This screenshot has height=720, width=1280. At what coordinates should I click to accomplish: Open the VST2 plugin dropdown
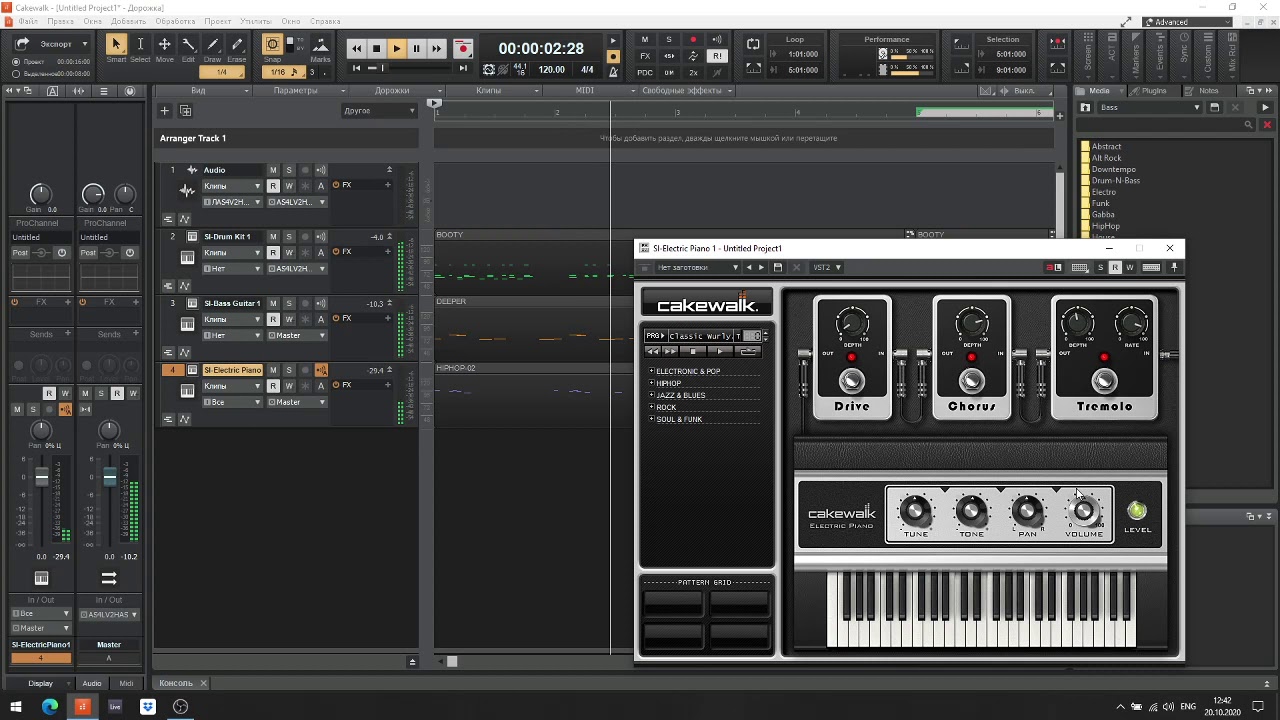pos(827,268)
